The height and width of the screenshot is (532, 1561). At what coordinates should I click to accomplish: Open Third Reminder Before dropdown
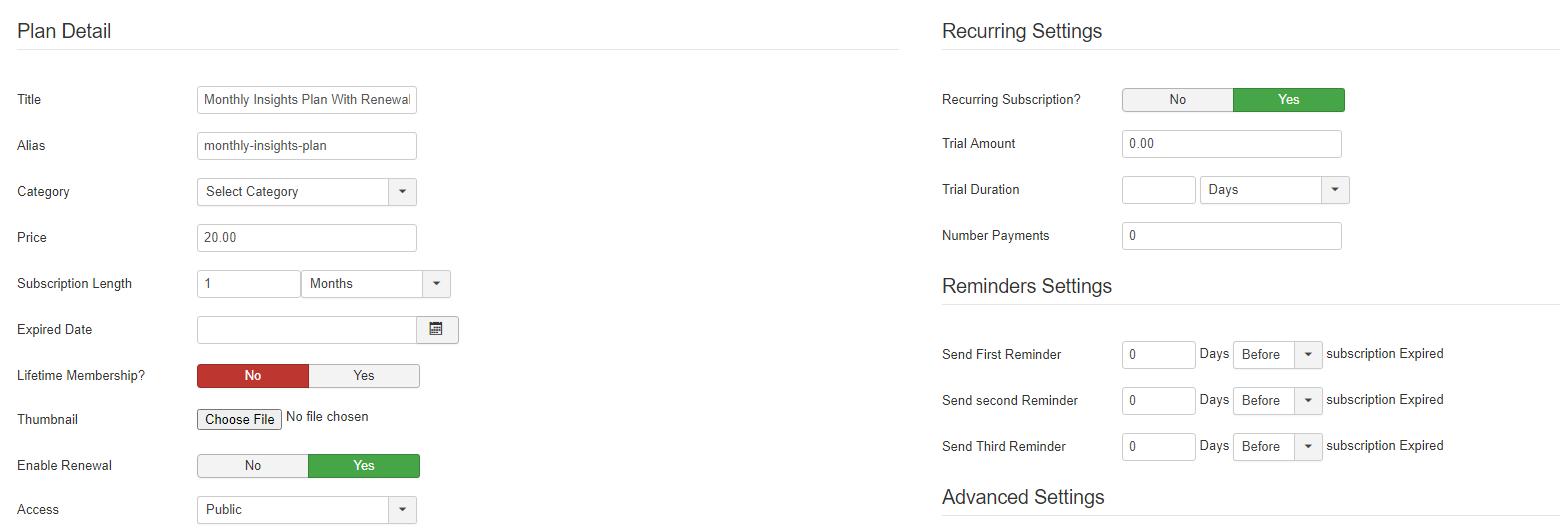tap(1278, 447)
